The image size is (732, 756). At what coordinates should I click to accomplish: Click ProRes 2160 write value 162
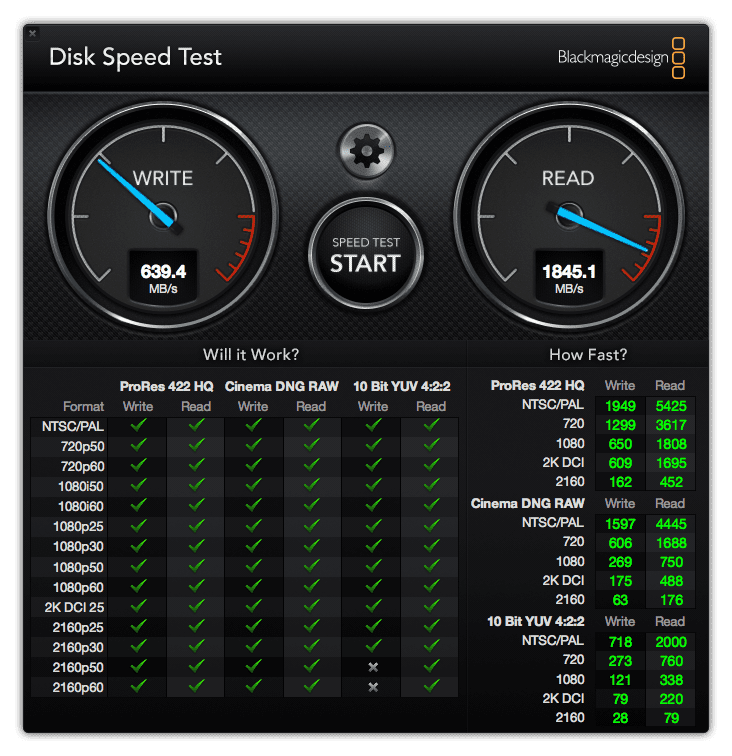click(x=620, y=482)
